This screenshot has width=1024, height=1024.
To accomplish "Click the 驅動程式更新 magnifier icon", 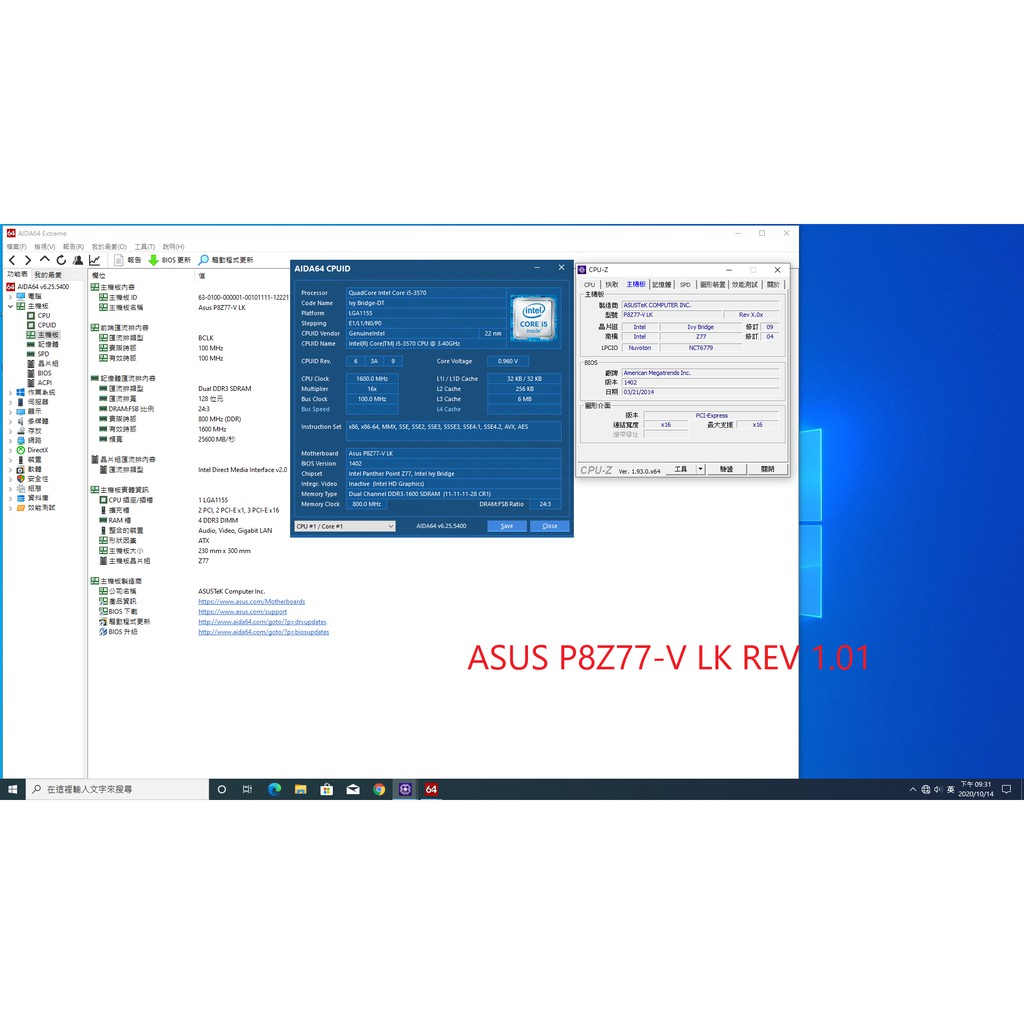I will [x=203, y=260].
